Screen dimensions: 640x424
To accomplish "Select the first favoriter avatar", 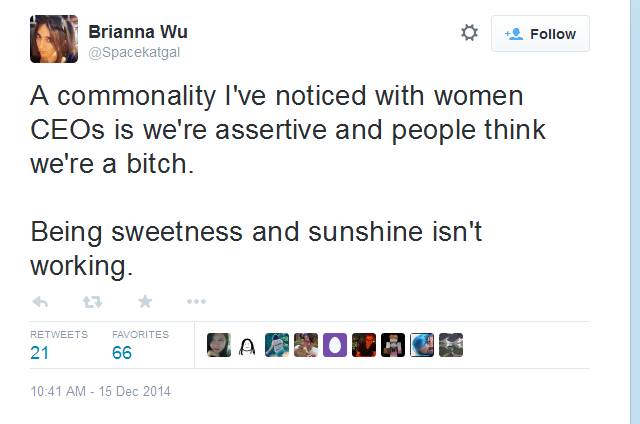I will coord(219,345).
